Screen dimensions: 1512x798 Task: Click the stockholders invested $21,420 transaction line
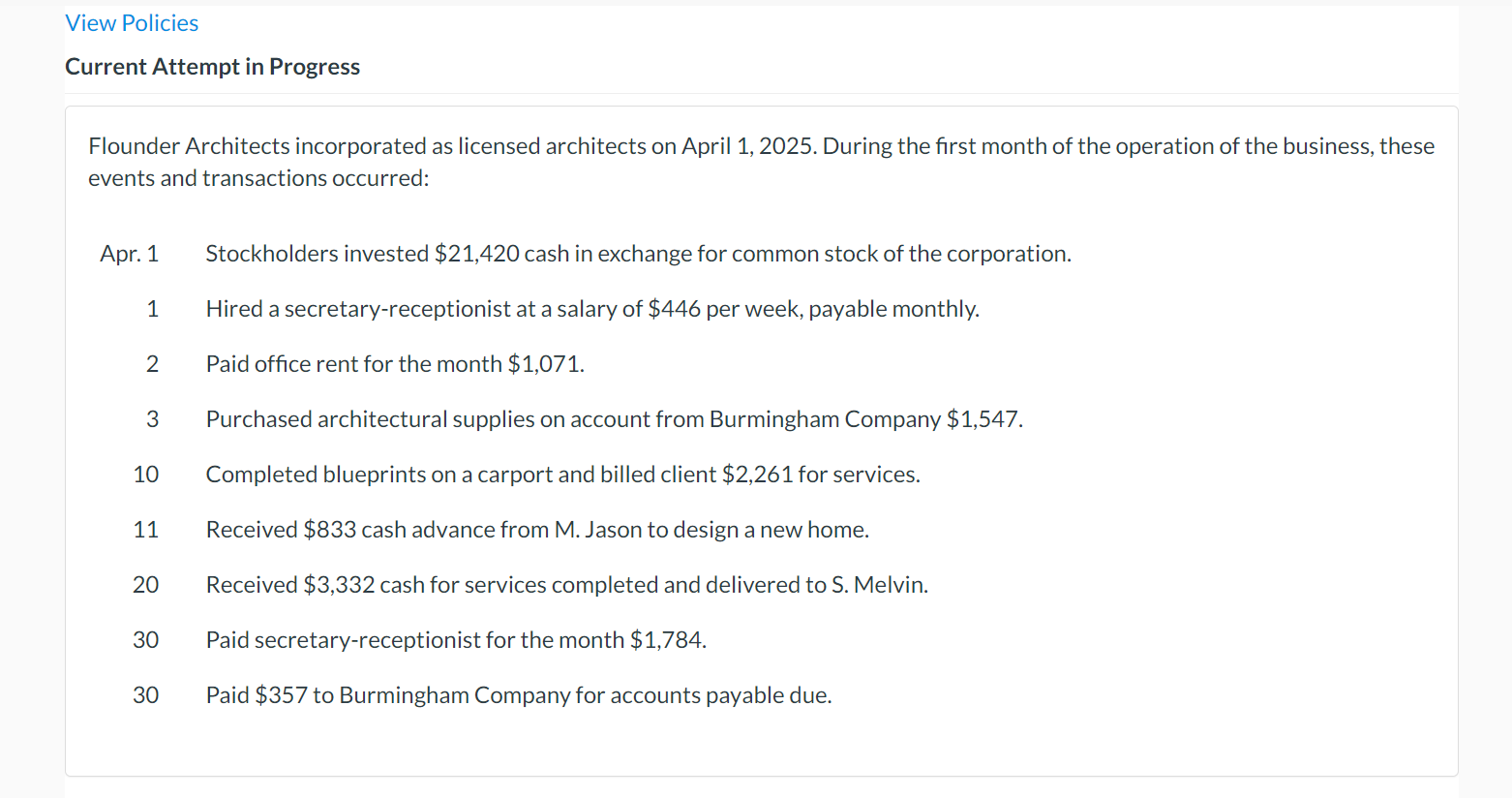[x=638, y=254]
